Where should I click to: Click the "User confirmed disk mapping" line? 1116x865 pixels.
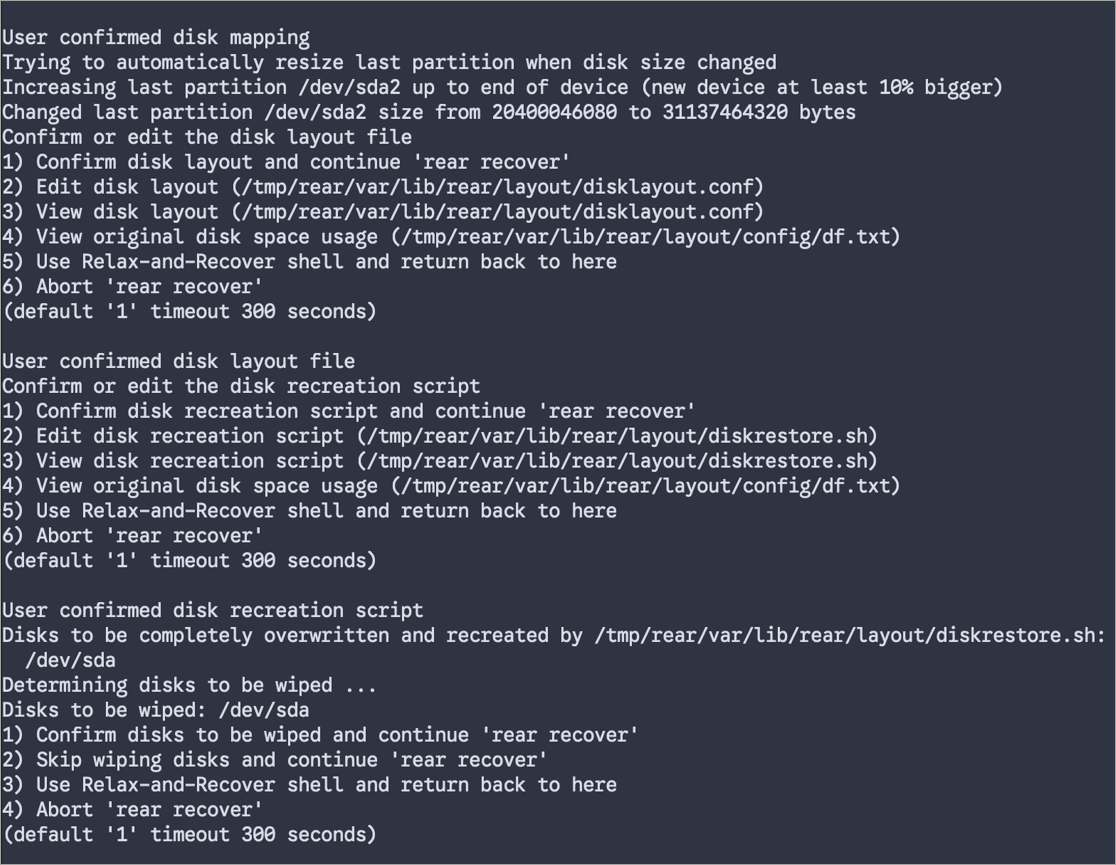click(156, 38)
